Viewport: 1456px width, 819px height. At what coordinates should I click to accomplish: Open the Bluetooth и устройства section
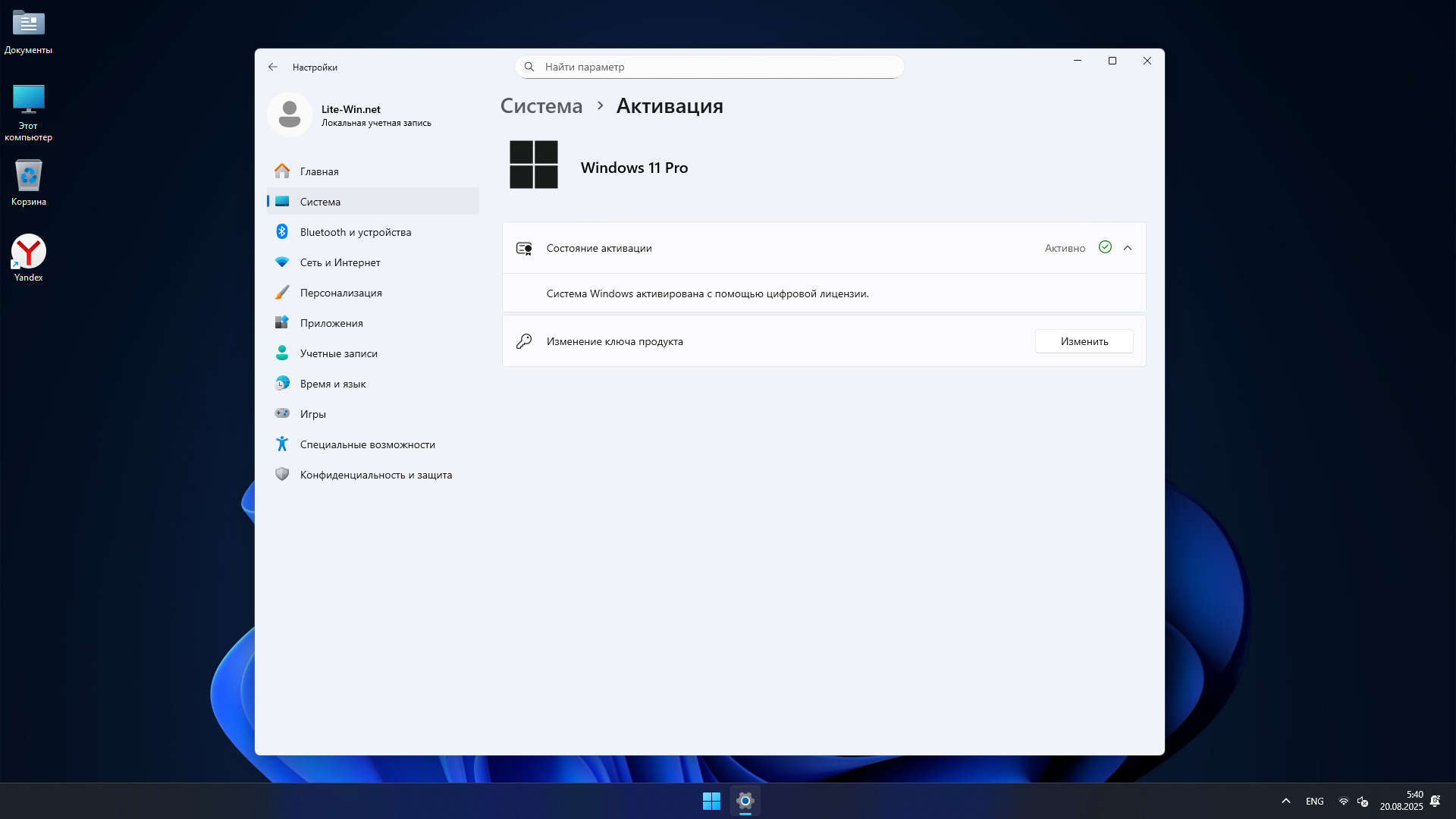[x=355, y=232]
